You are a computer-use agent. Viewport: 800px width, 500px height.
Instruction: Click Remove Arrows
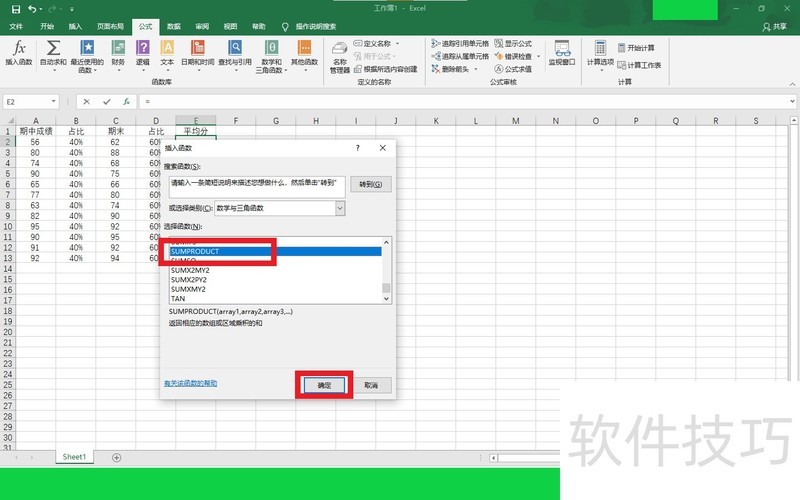(451, 69)
